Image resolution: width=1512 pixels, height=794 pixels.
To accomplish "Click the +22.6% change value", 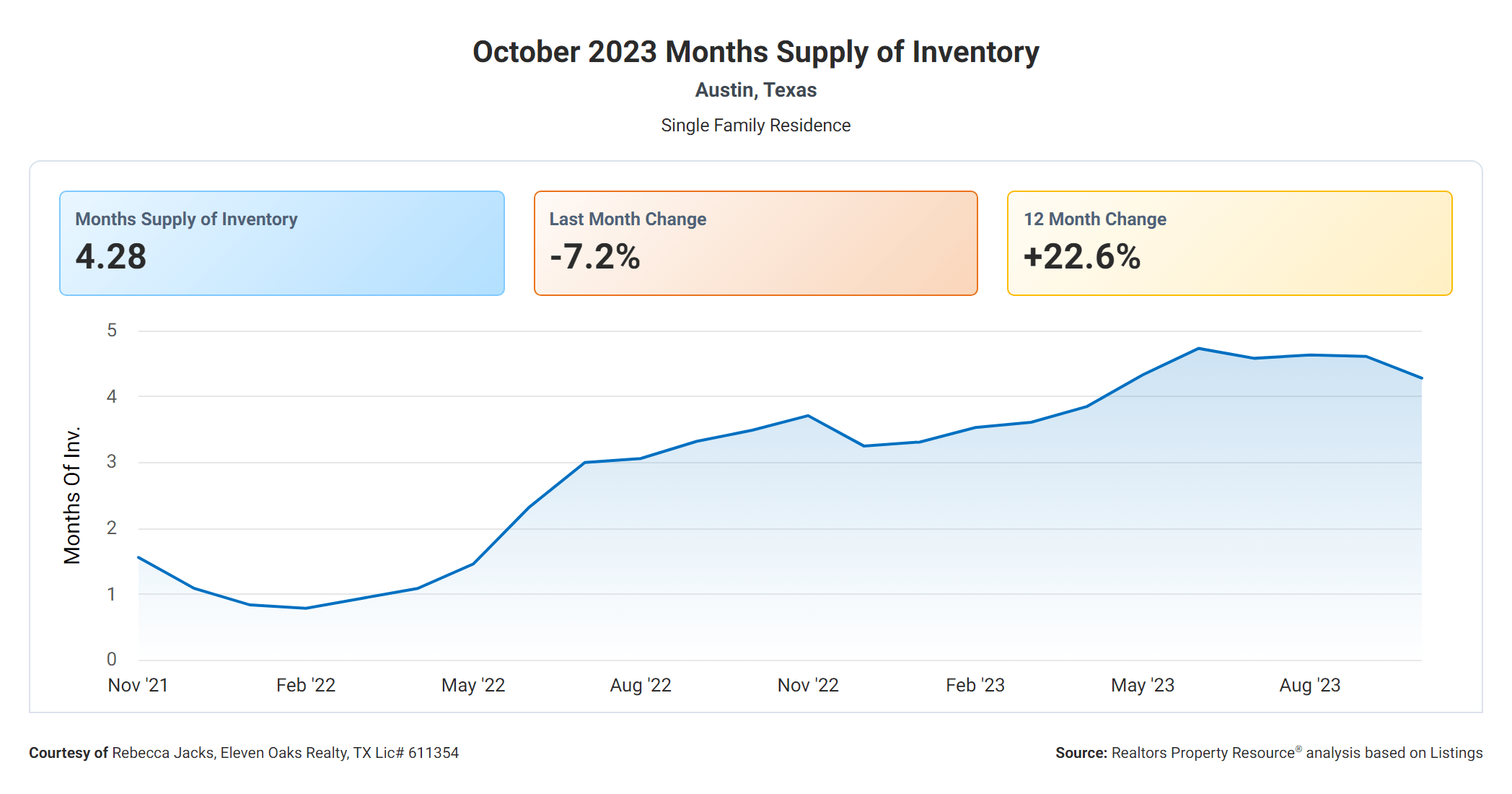I will coord(1082,257).
